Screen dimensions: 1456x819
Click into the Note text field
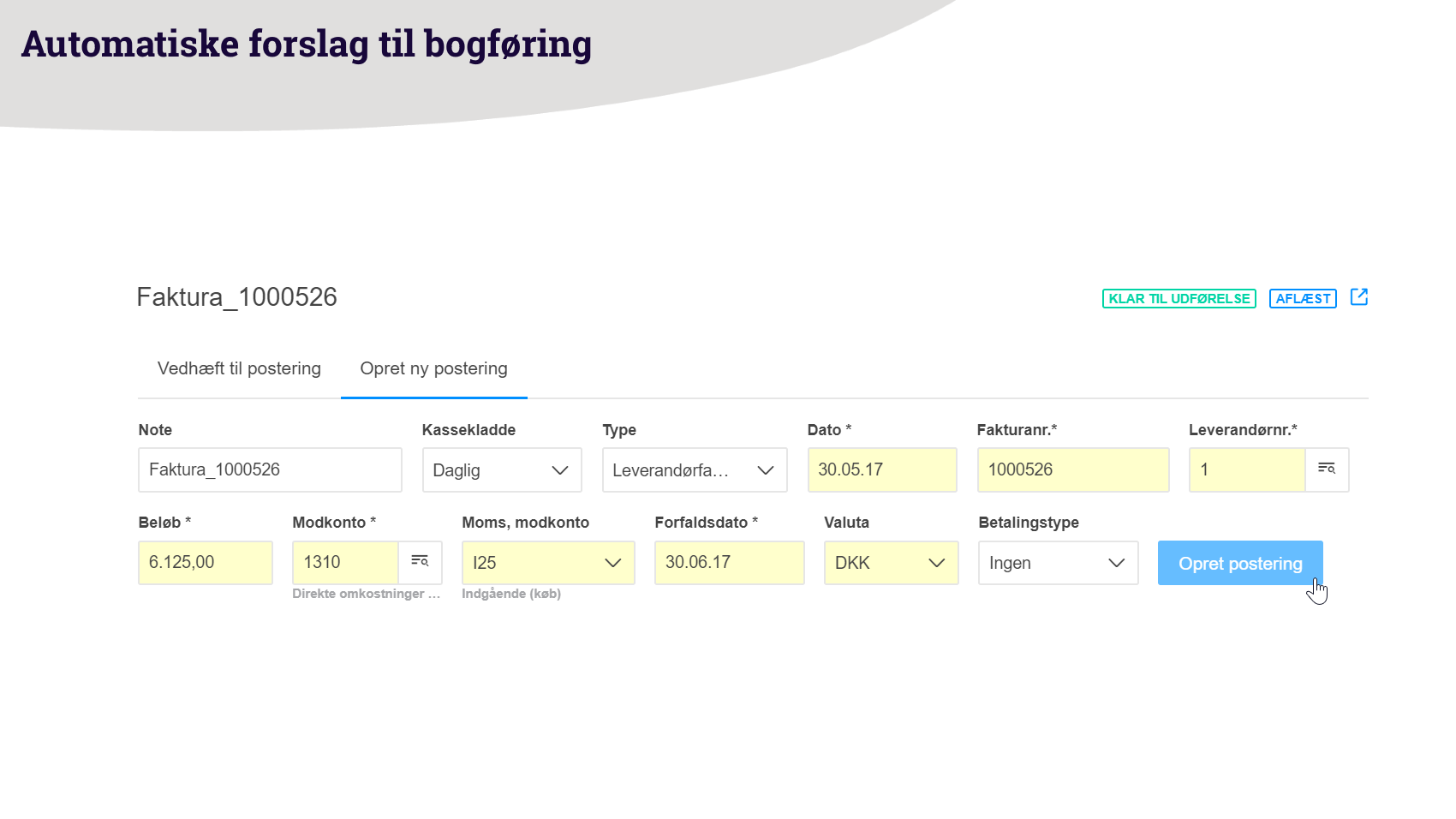pyautogui.click(x=270, y=470)
